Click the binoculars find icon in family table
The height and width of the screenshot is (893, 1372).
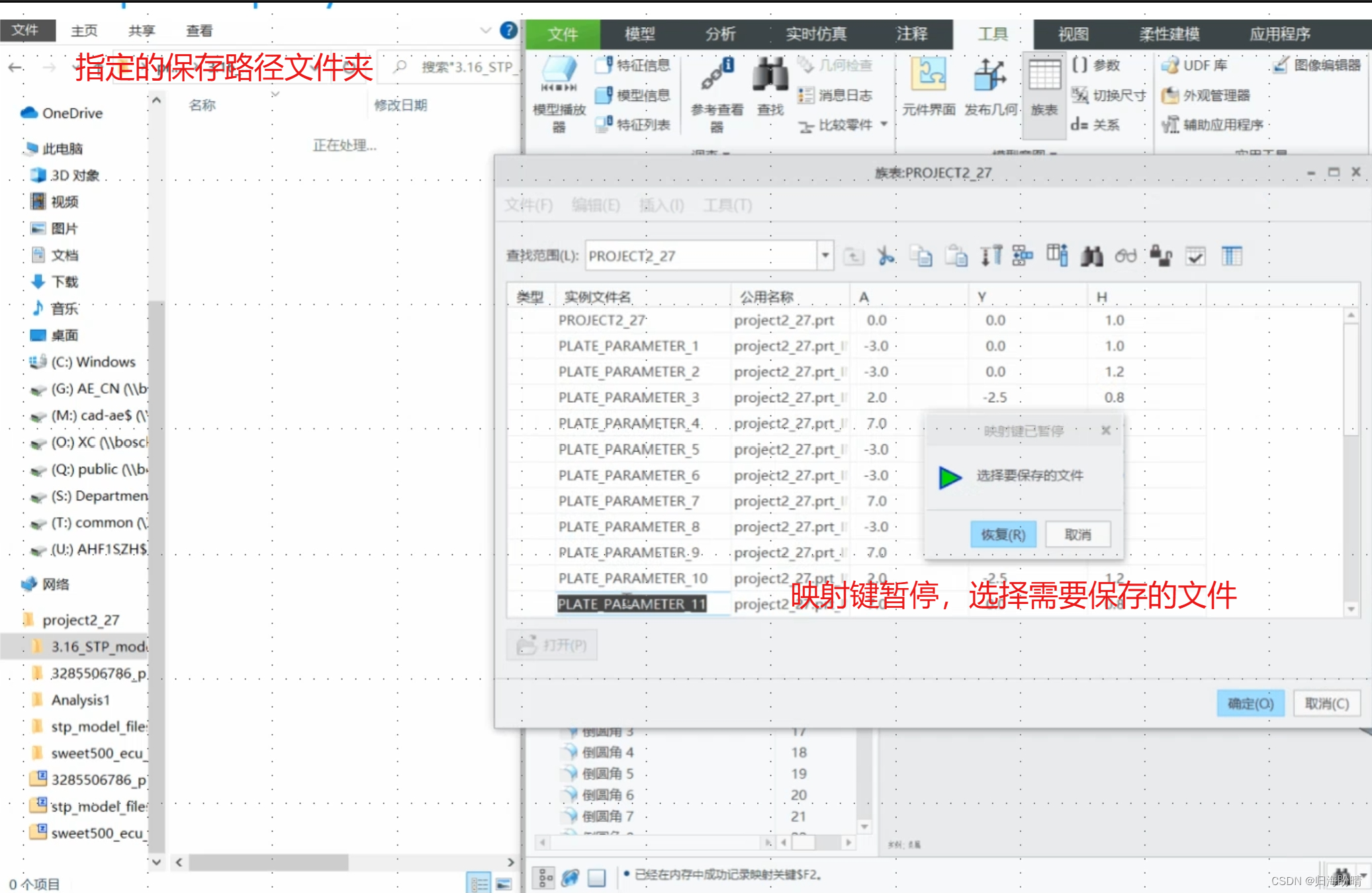tap(1091, 256)
